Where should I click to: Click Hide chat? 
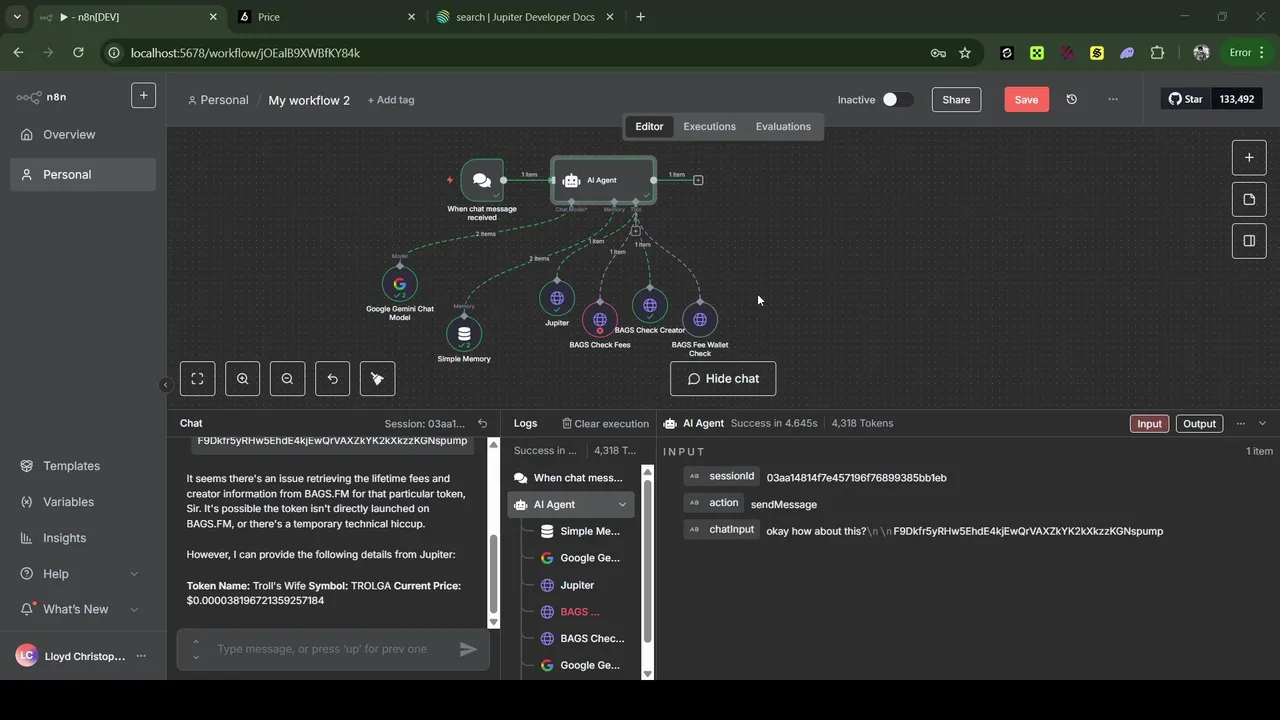point(723,379)
